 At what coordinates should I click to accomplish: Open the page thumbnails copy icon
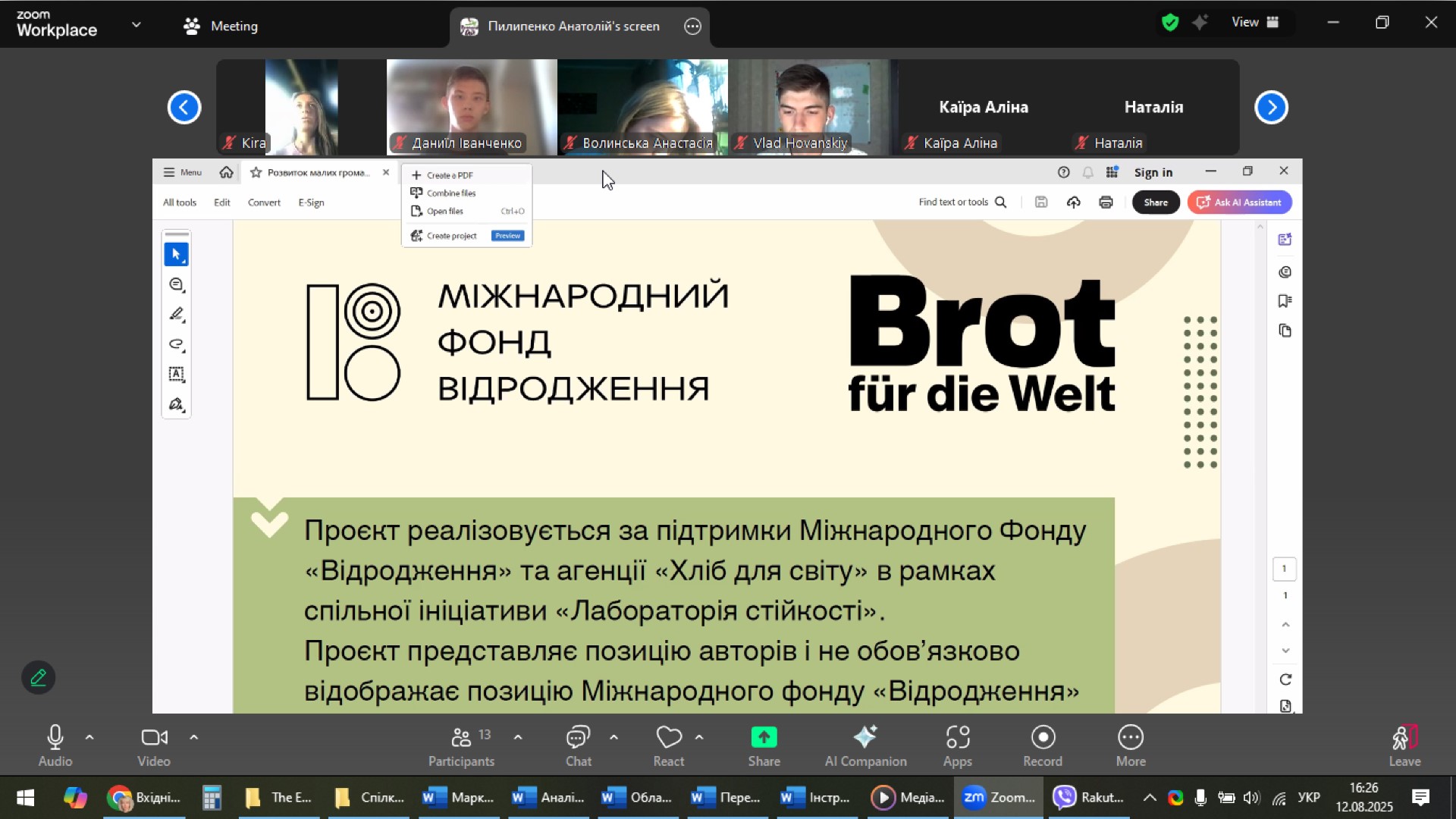coord(1285,331)
